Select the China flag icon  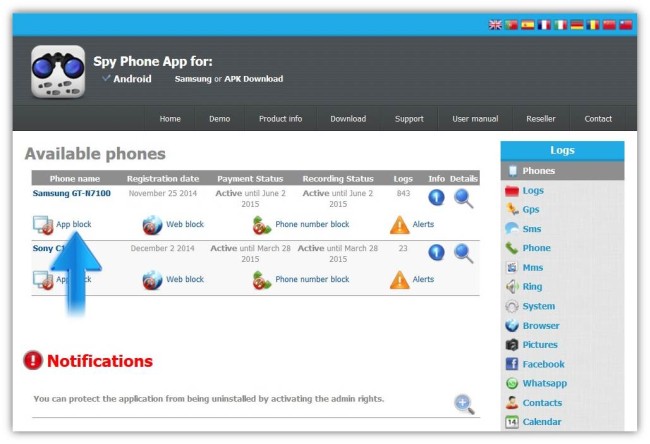(609, 25)
